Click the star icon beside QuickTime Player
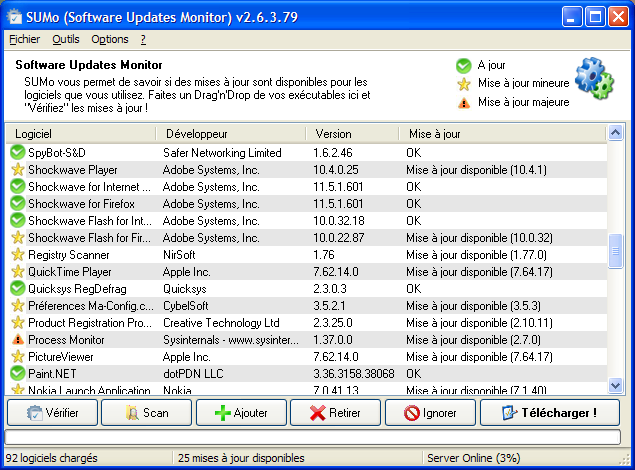This screenshot has height=470, width=635. [17, 271]
